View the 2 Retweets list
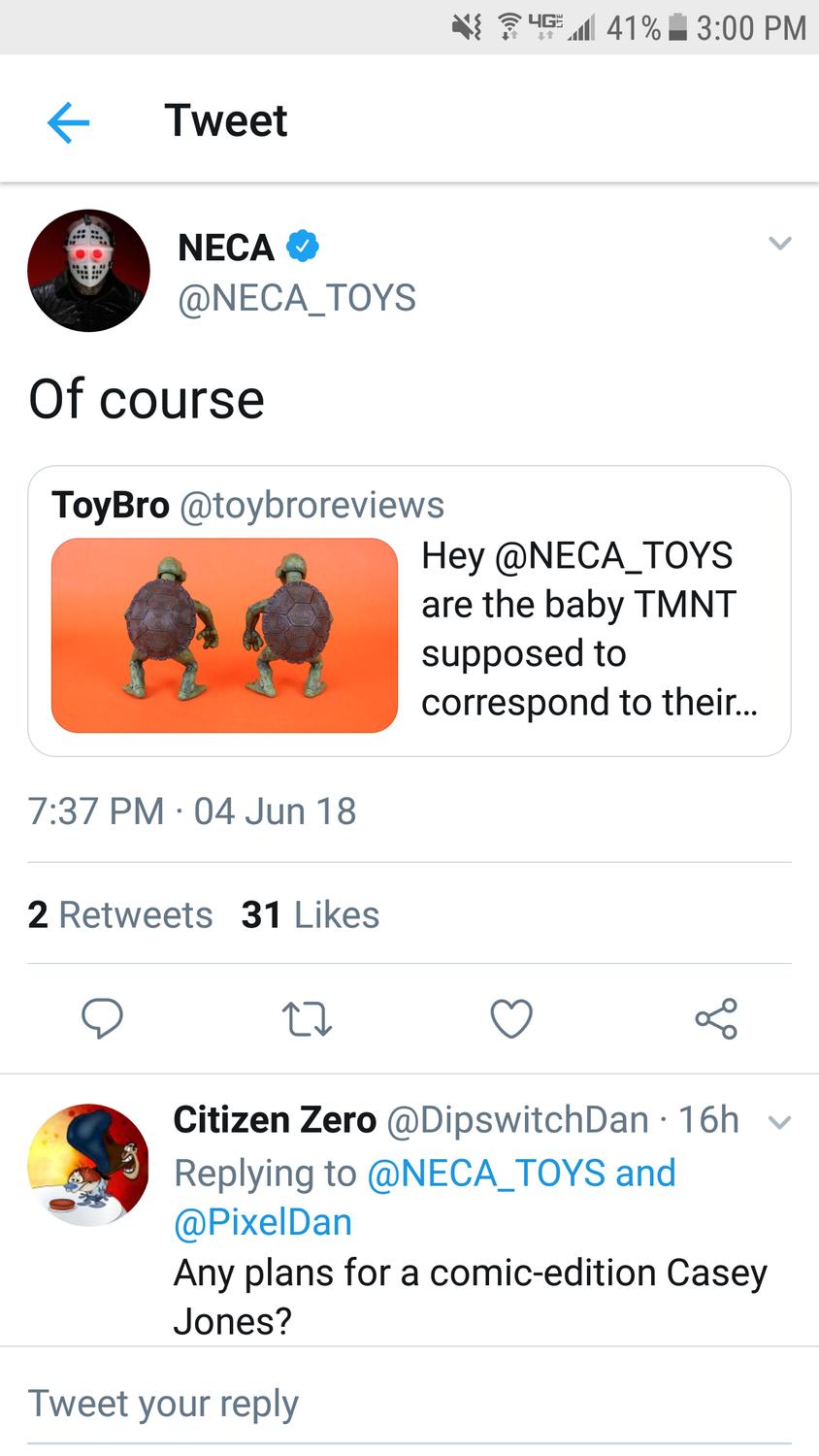The height and width of the screenshot is (1456, 819). (120, 914)
